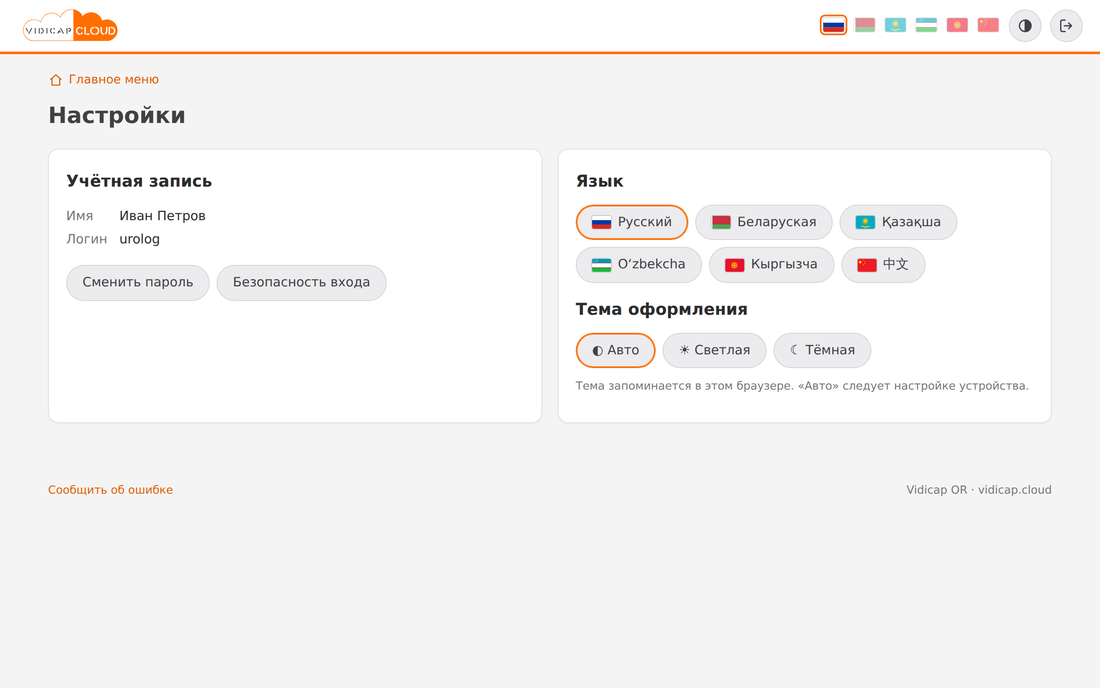Set language to Кыргызча
This screenshot has height=688, width=1100.
coord(771,264)
